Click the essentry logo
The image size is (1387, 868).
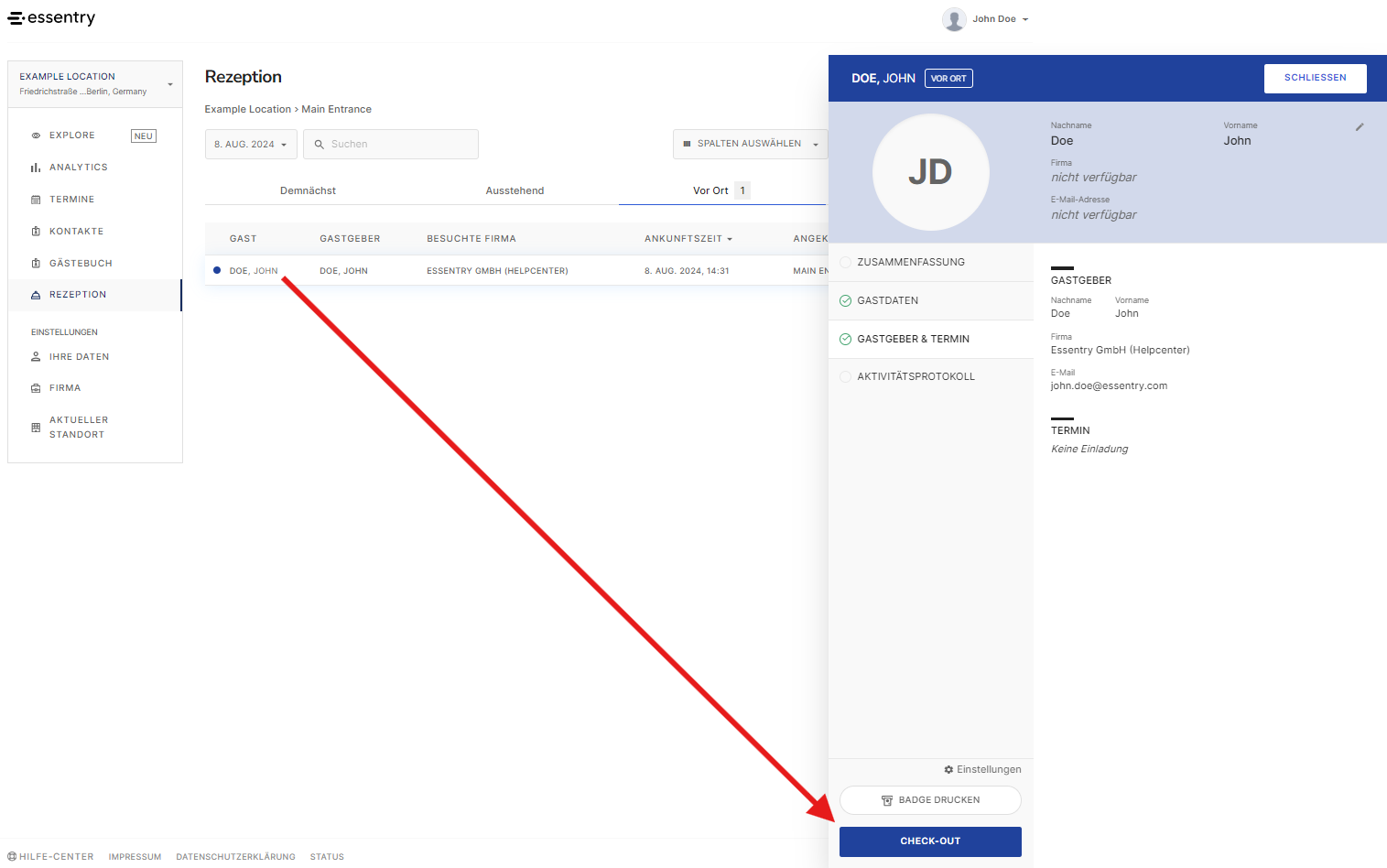pos(52,18)
